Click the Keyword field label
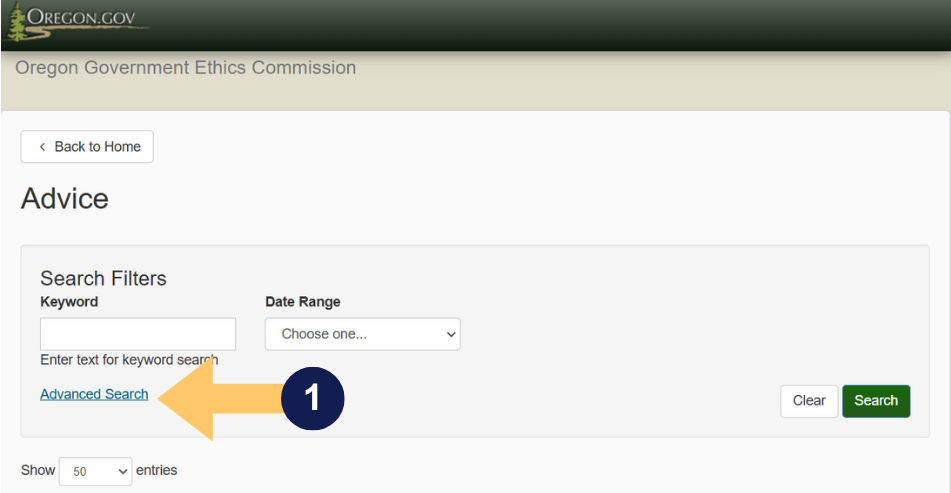 [69, 301]
